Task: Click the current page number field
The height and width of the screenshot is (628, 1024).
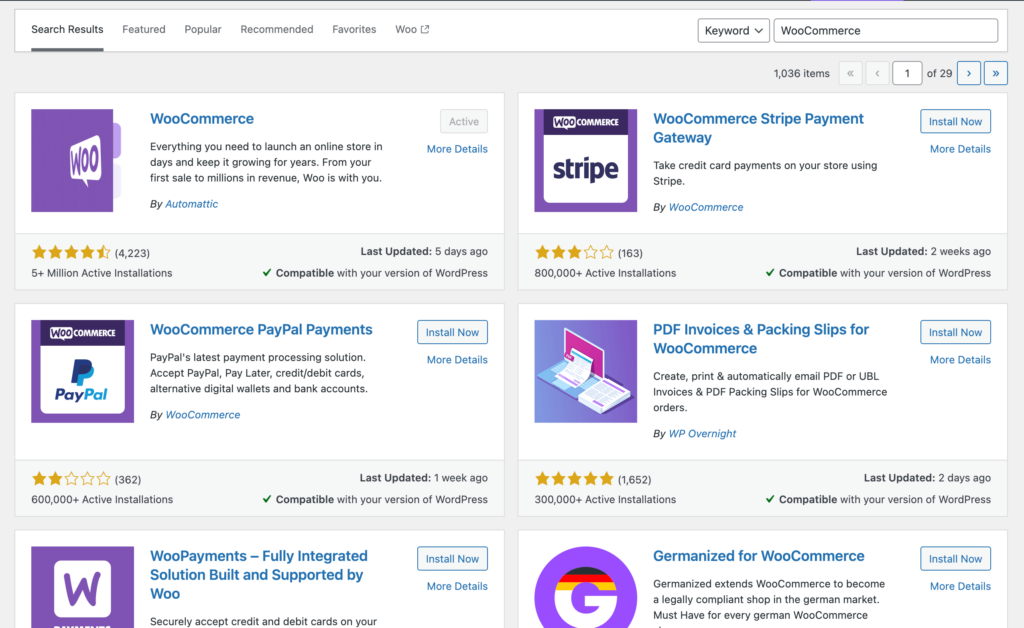Action: tap(907, 73)
